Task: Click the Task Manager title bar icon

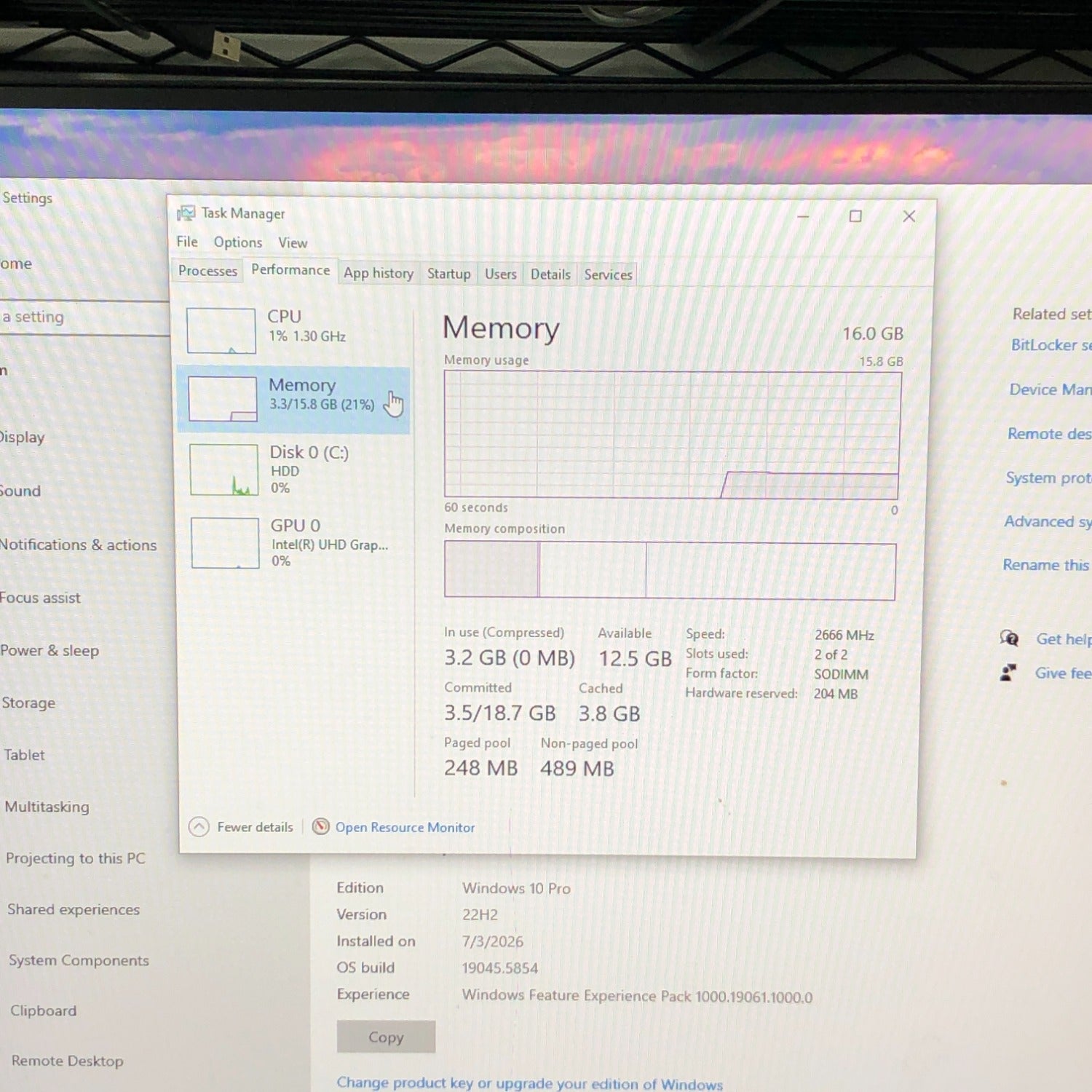Action: tap(186, 213)
